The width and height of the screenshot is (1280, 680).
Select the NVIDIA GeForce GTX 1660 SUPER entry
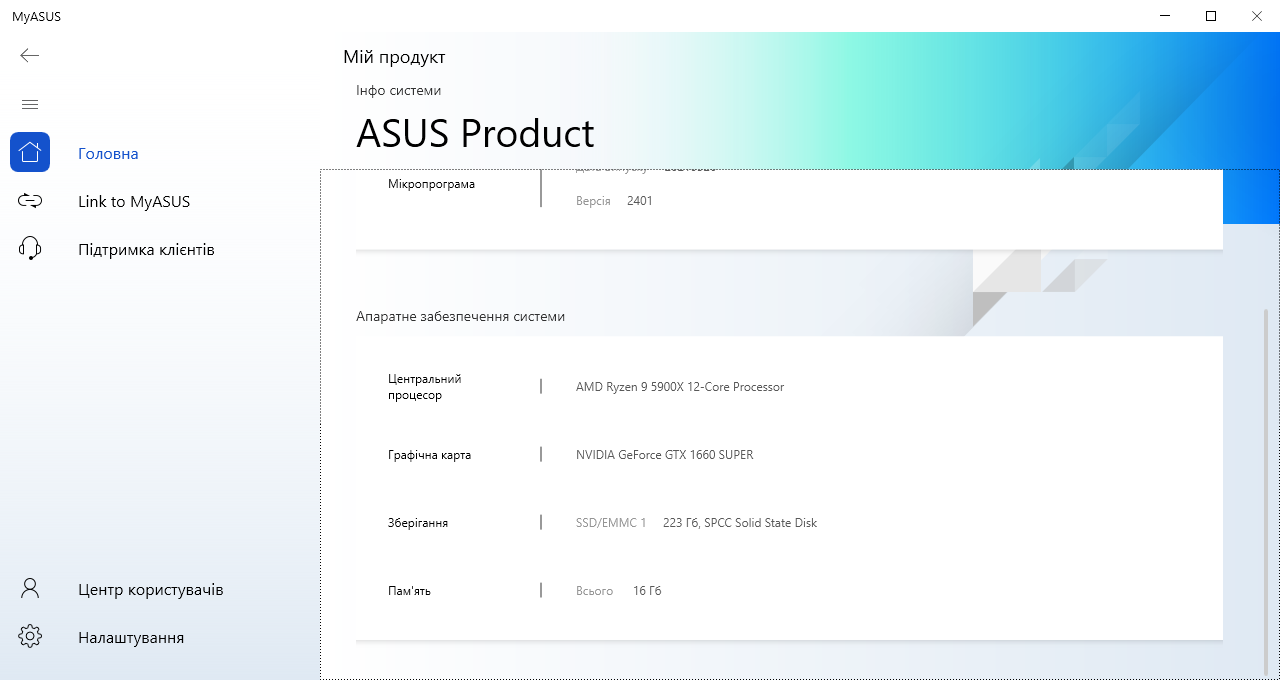click(664, 454)
